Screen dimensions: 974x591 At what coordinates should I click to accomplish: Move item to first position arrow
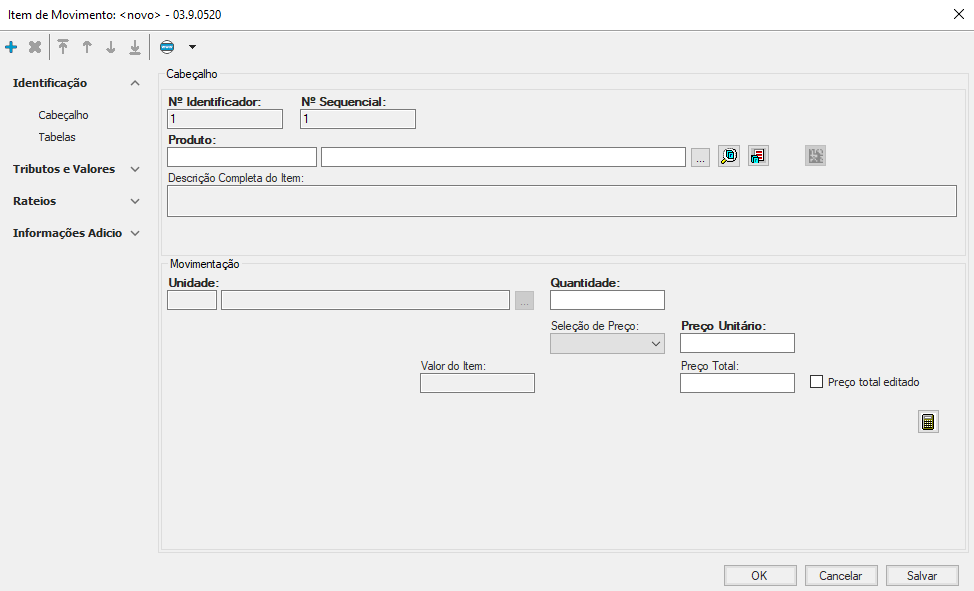(x=63, y=47)
